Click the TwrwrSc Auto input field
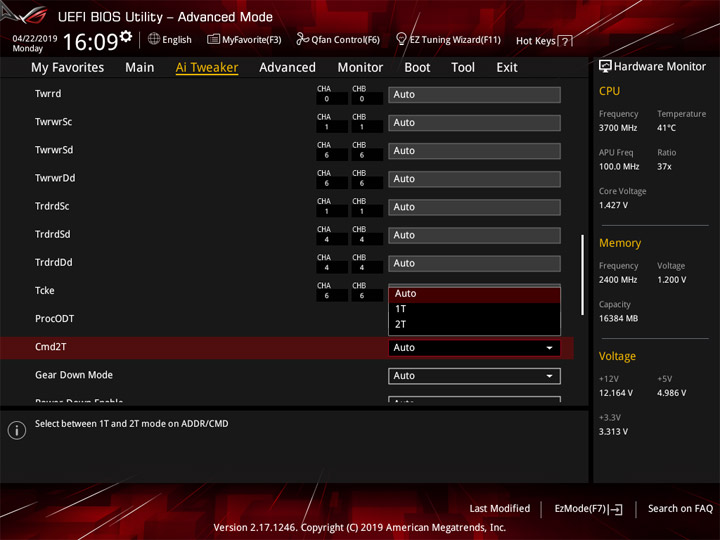Viewport: 720px width, 540px height. point(474,123)
